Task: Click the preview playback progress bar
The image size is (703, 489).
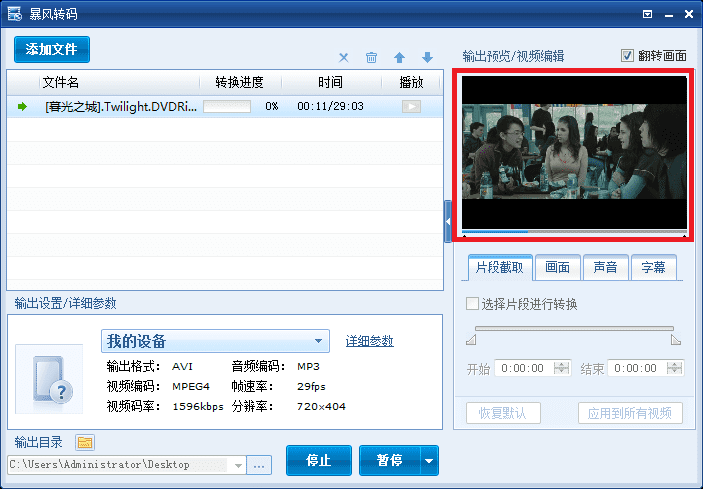Action: 574,232
